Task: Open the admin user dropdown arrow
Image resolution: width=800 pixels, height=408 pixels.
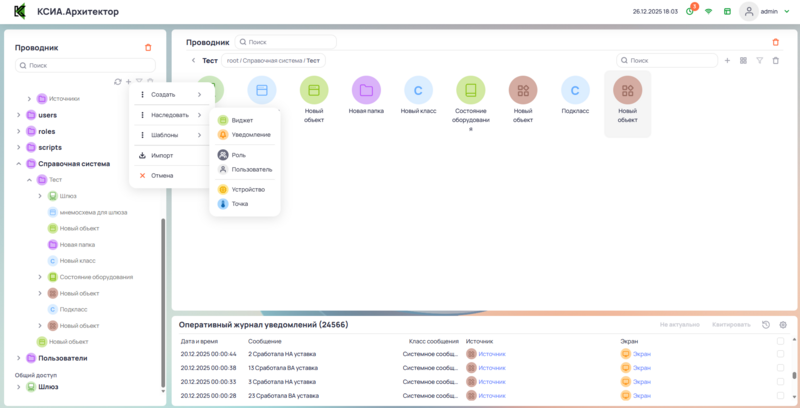Action: click(x=787, y=12)
